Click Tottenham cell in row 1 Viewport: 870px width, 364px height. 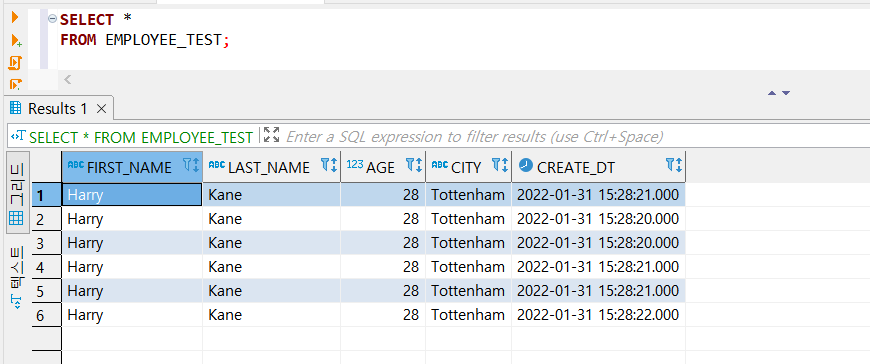tap(468, 195)
